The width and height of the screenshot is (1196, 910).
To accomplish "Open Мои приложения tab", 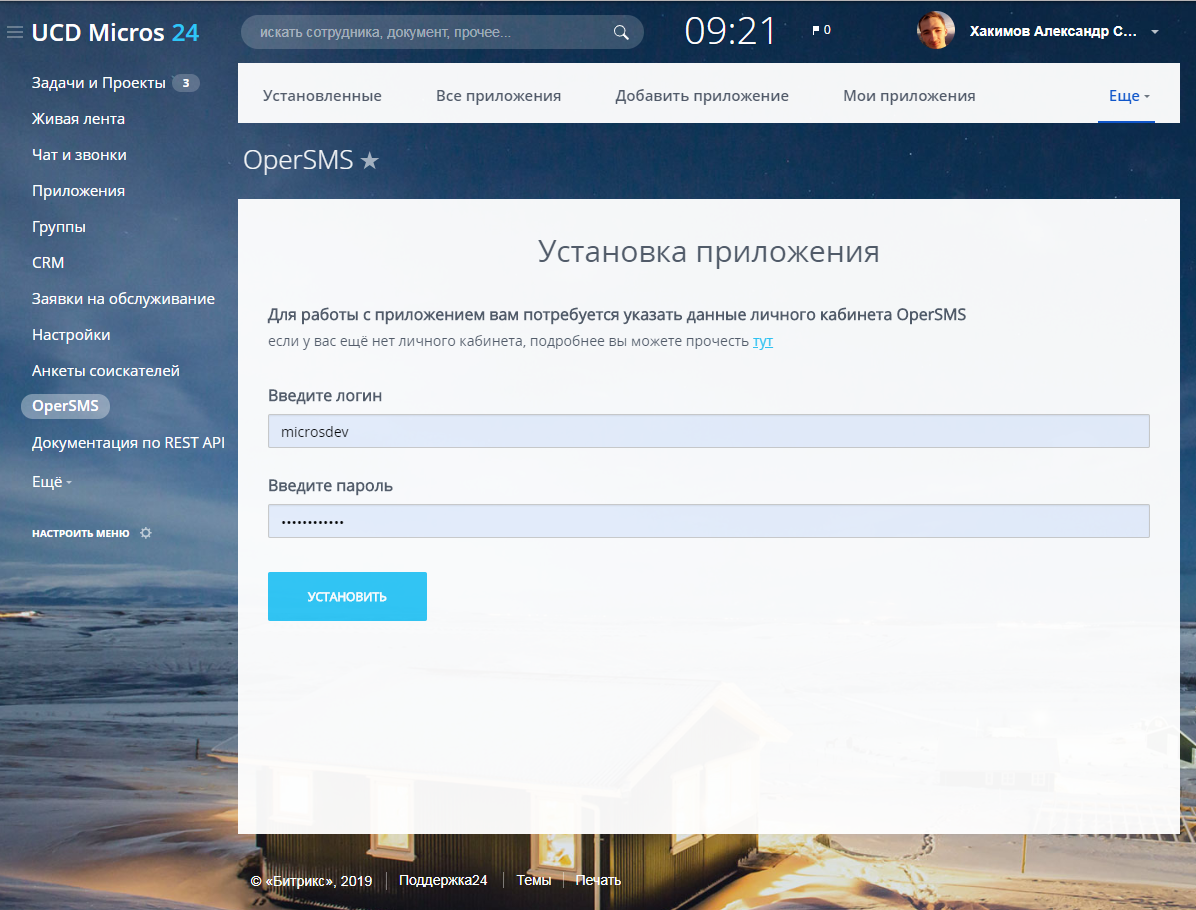I will [x=909, y=96].
